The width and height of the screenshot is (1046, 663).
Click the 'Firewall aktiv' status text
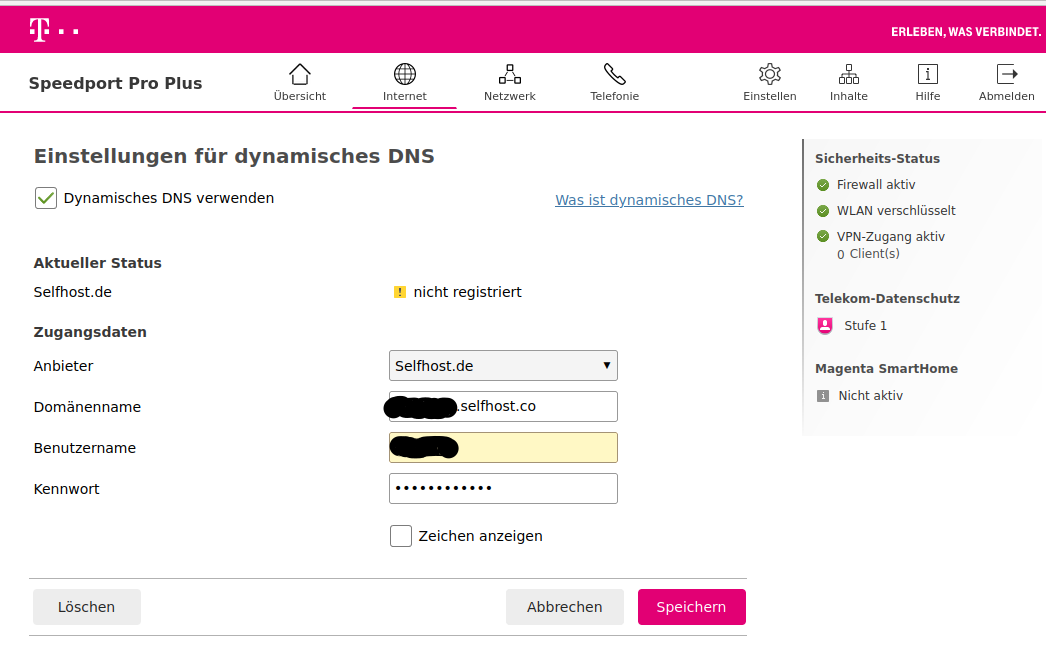coord(876,185)
